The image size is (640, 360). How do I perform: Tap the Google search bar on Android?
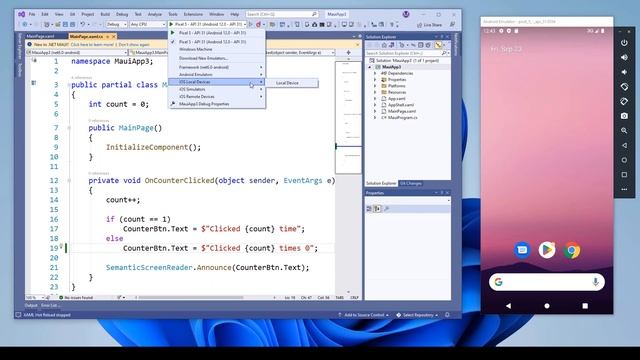(547, 282)
